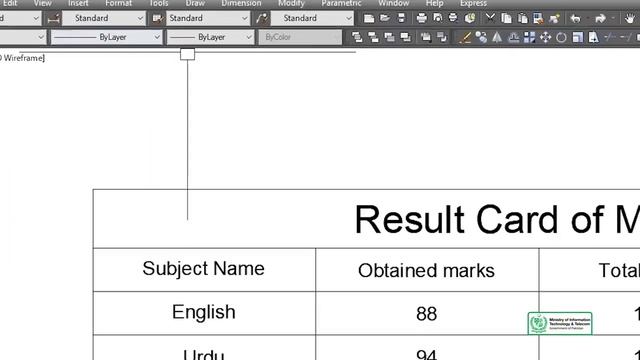Click the Publish icon
The height and width of the screenshot is (360, 640).
point(453,18)
